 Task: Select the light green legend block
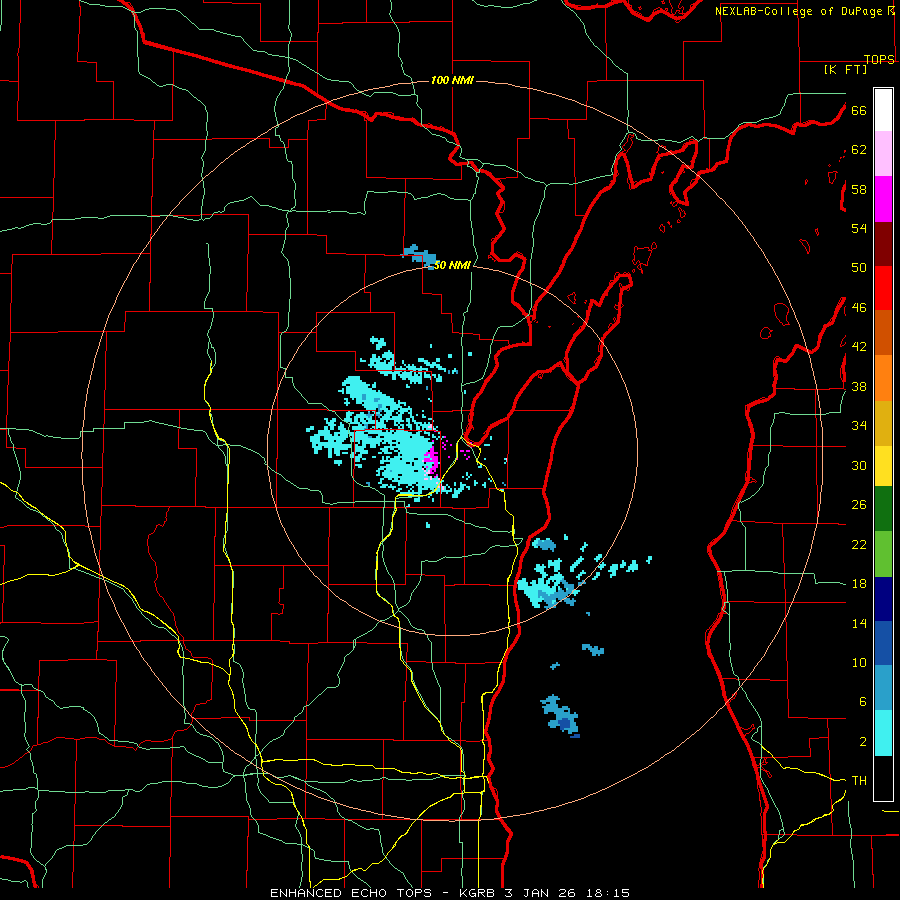click(x=883, y=554)
